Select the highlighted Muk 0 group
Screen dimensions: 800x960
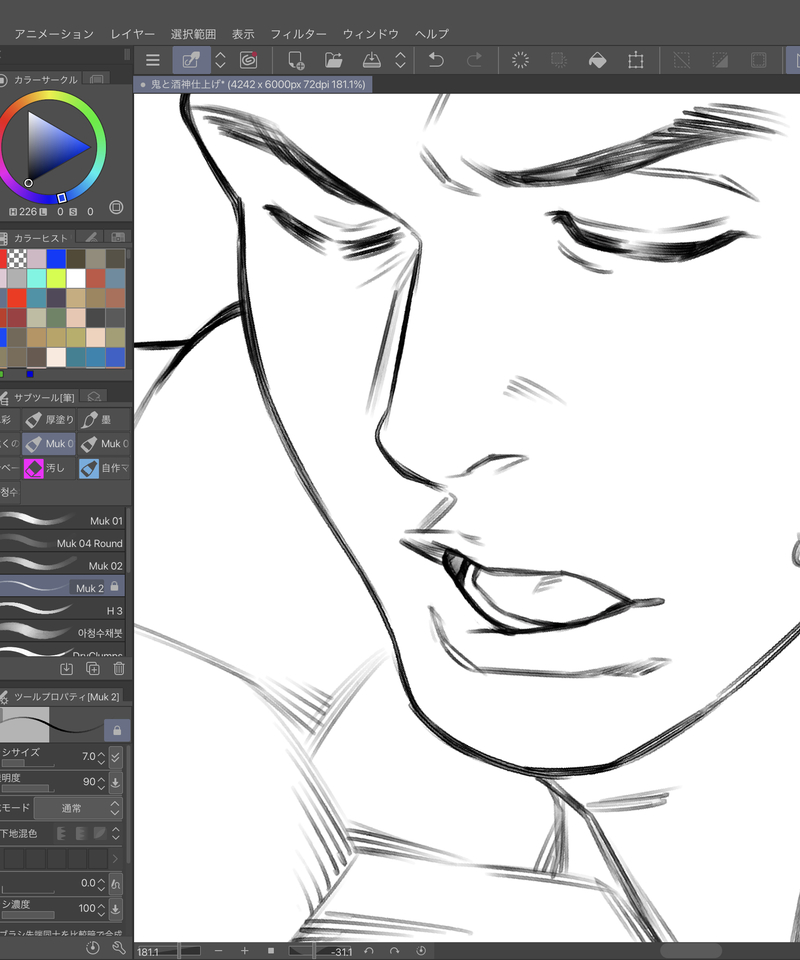point(50,444)
